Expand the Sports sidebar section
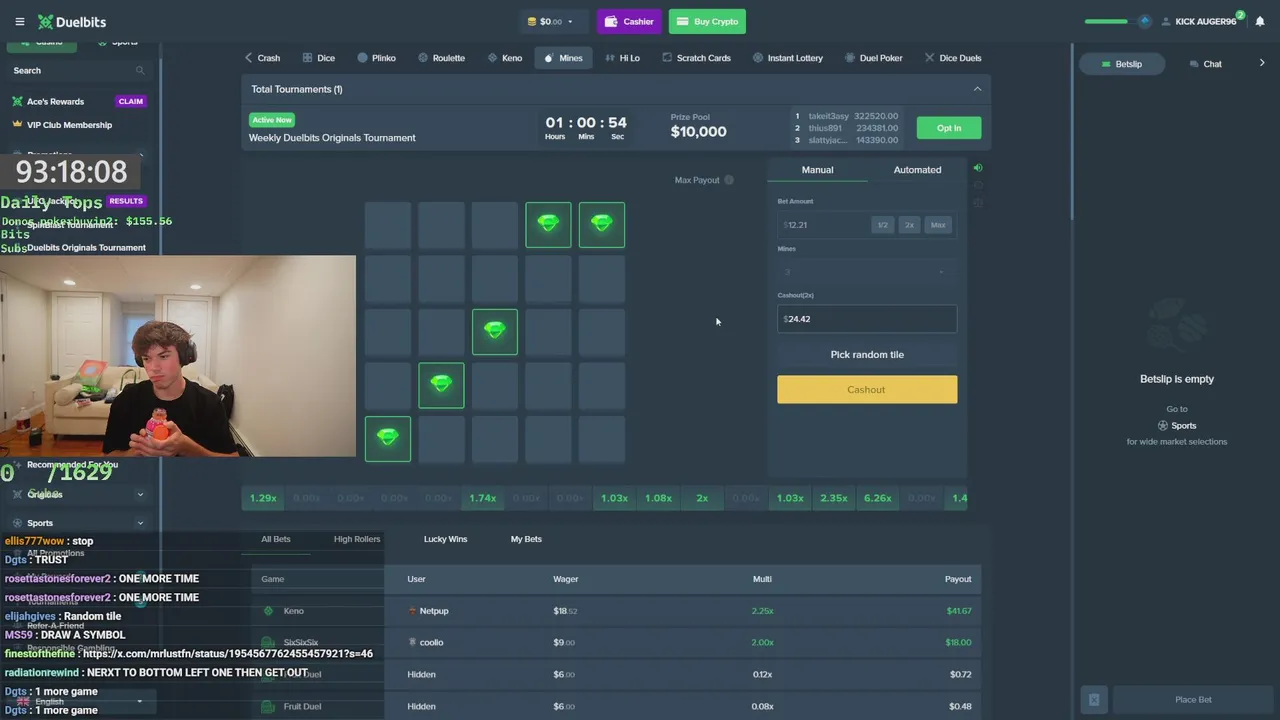 point(140,523)
